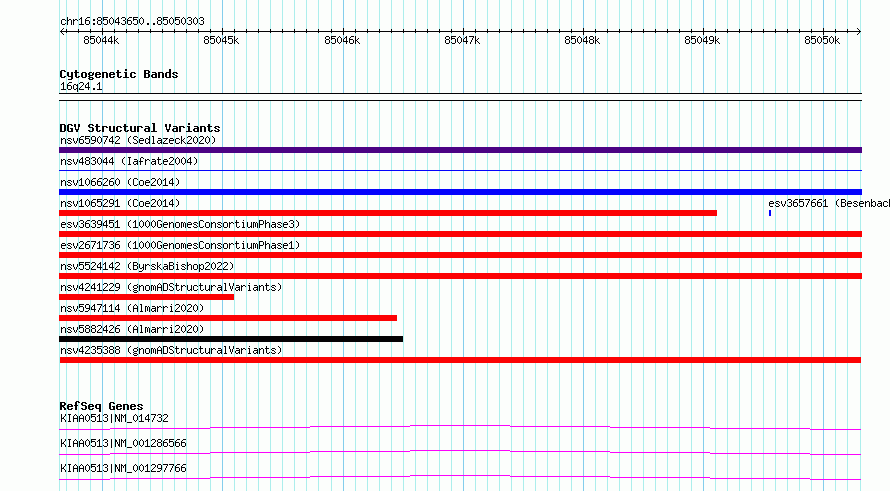Click the magenta NM_014732 transcript line

(460, 427)
